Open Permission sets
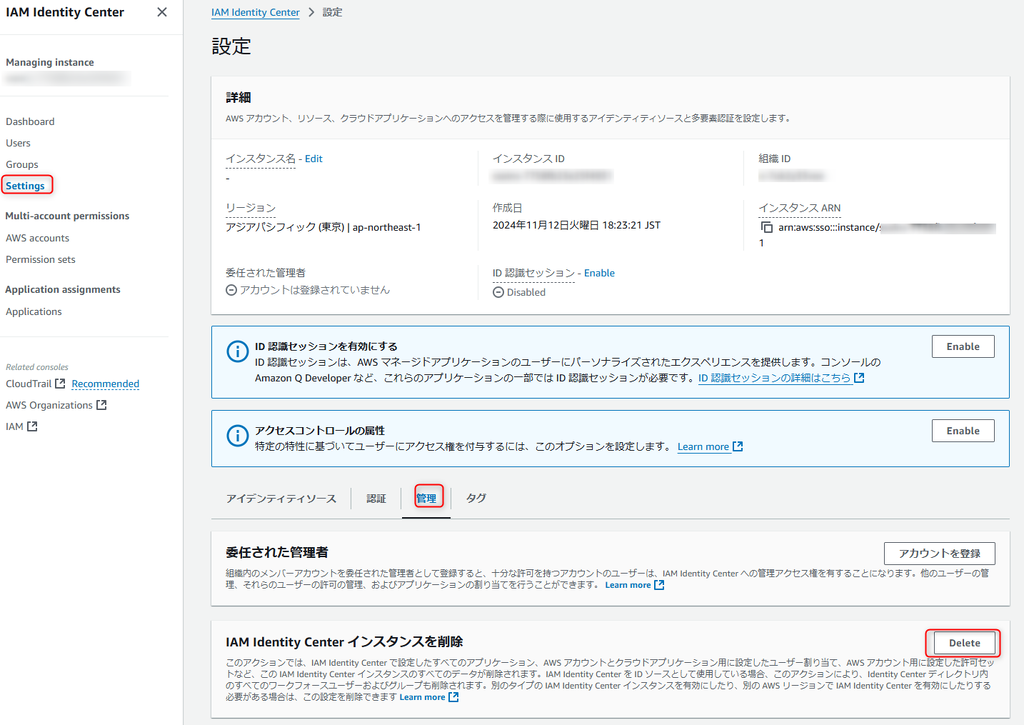 pos(40,259)
